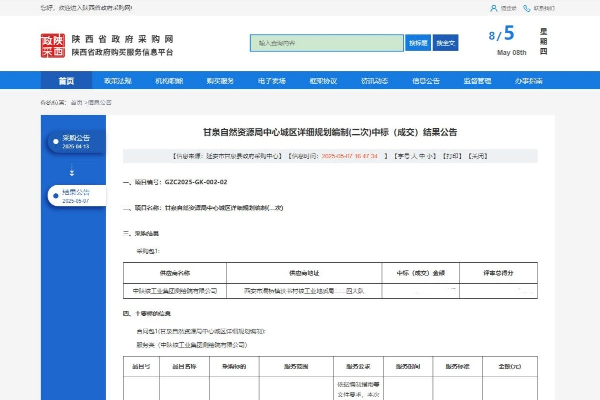Open the 框架协议 navigation item

323,81
